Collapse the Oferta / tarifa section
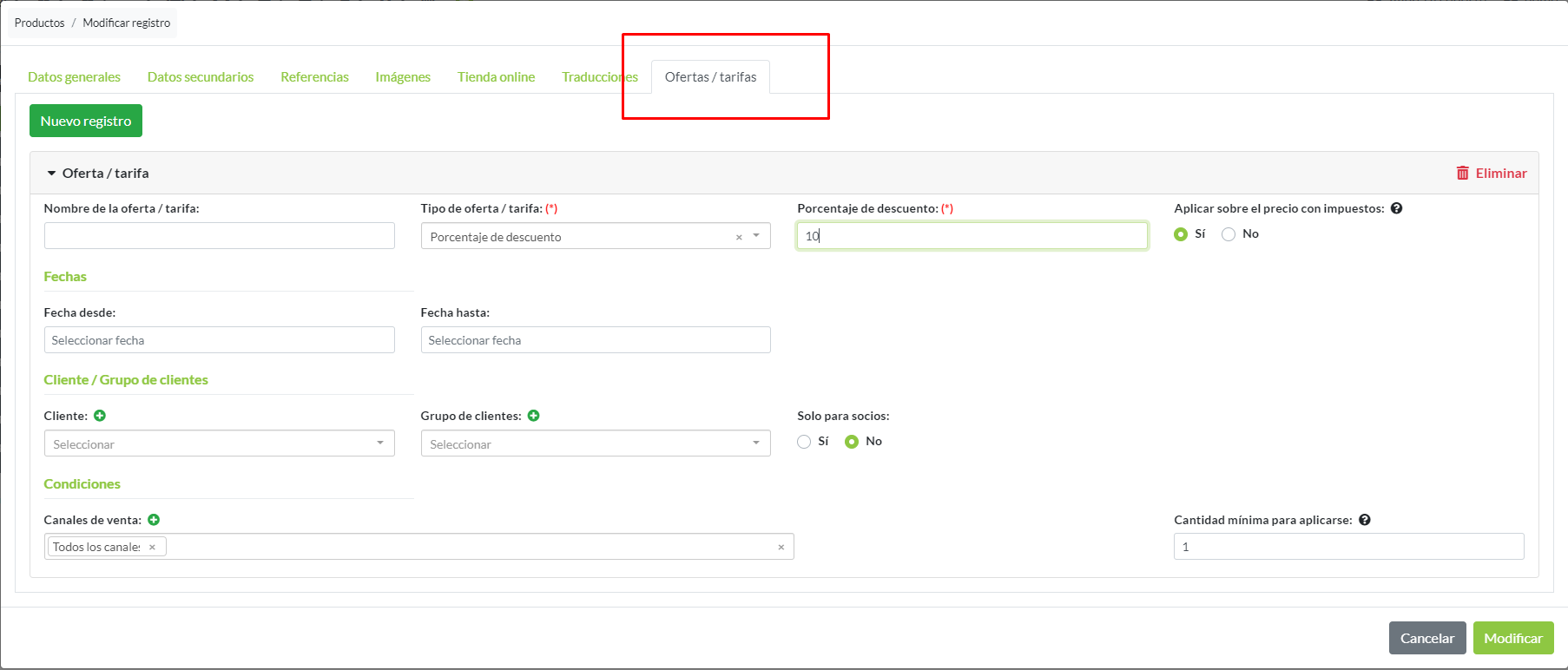 [x=52, y=174]
